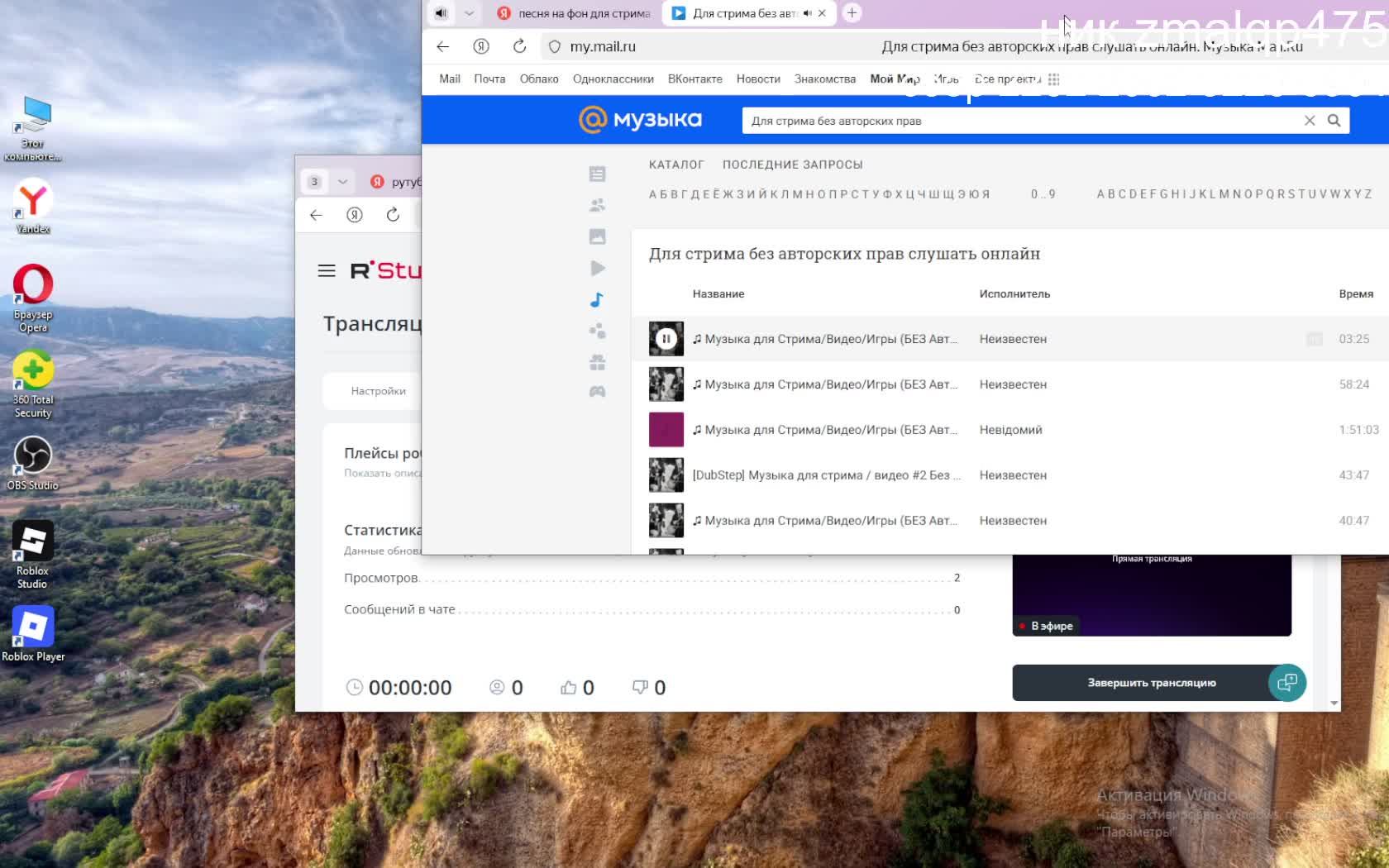1389x868 pixels.
Task: Open the photos sidebar icon
Action: coord(597,237)
